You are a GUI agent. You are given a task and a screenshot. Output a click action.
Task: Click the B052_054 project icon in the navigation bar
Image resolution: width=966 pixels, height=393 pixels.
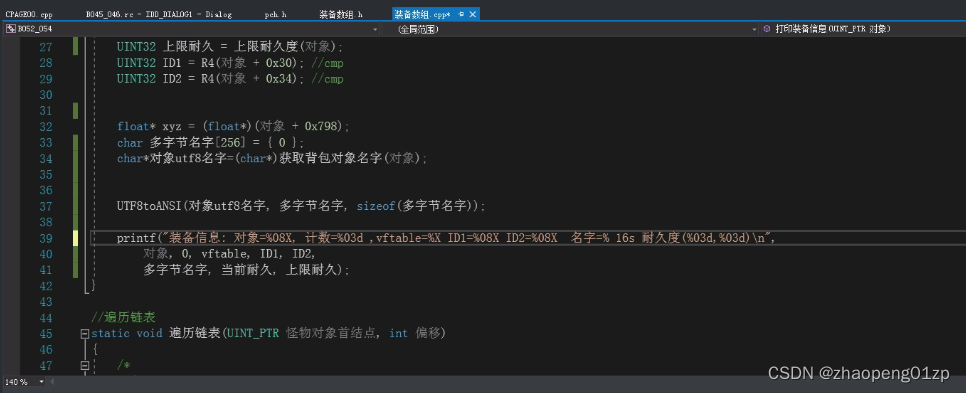(10, 29)
